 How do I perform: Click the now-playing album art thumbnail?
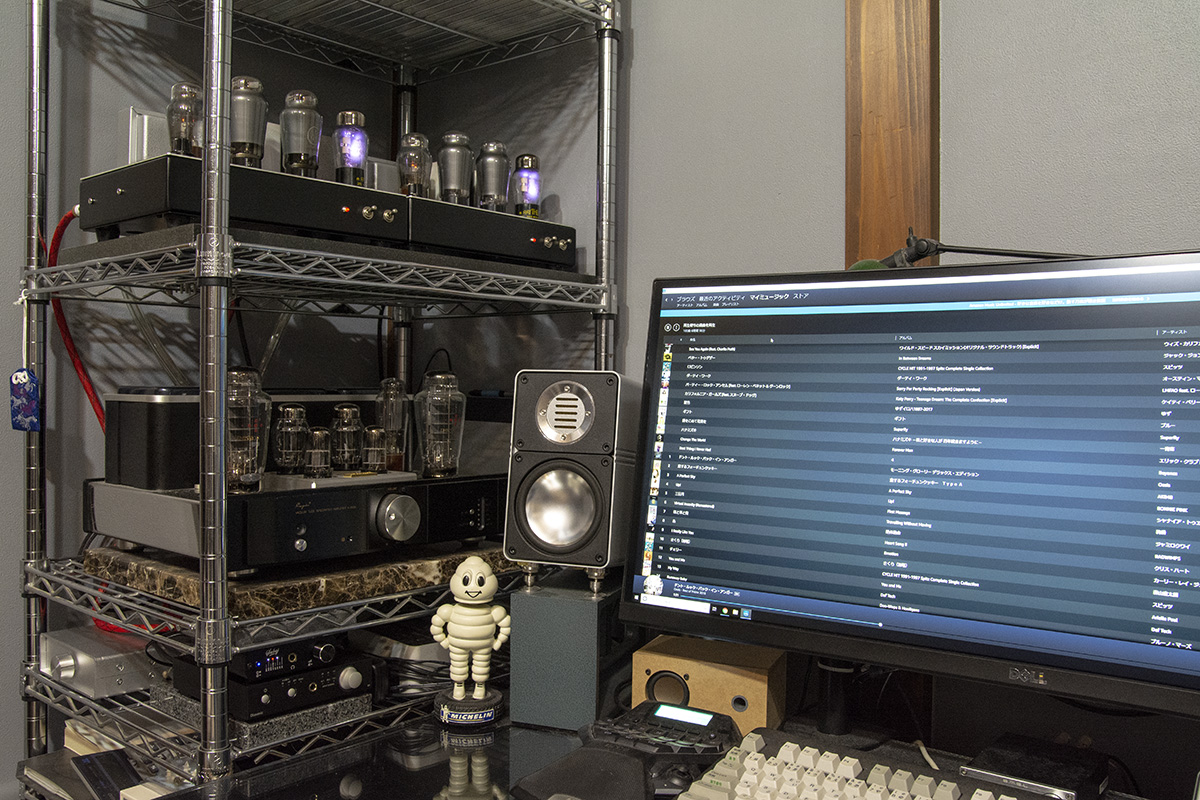pyautogui.click(x=653, y=585)
